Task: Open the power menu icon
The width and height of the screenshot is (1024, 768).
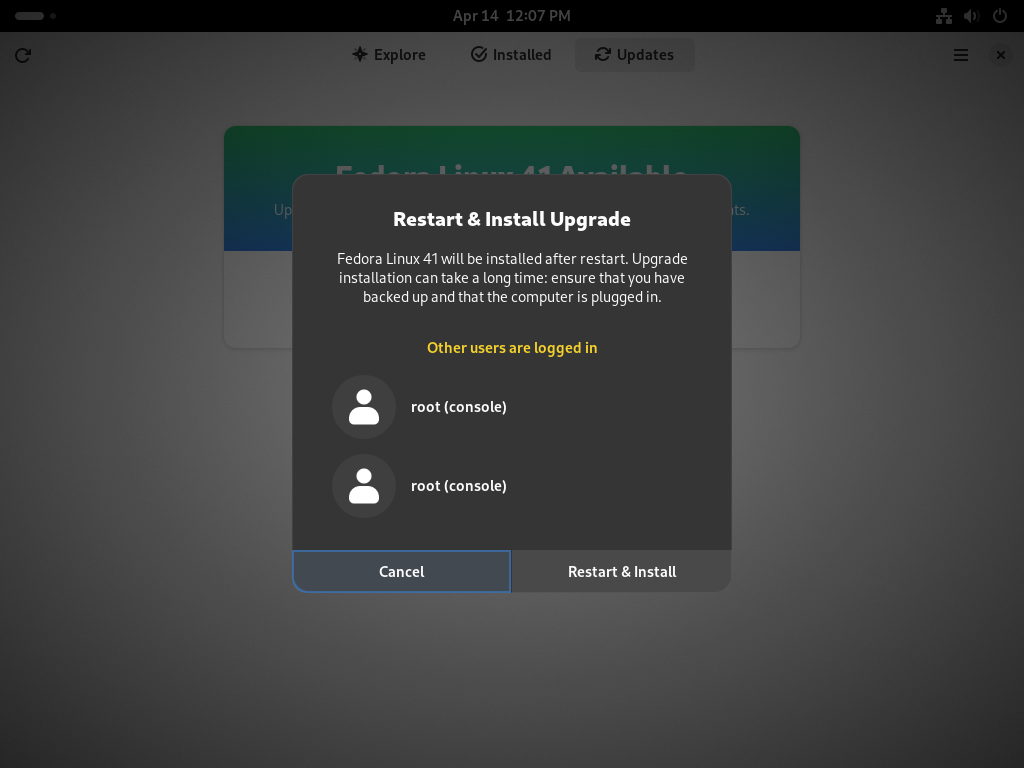Action: (1000, 16)
